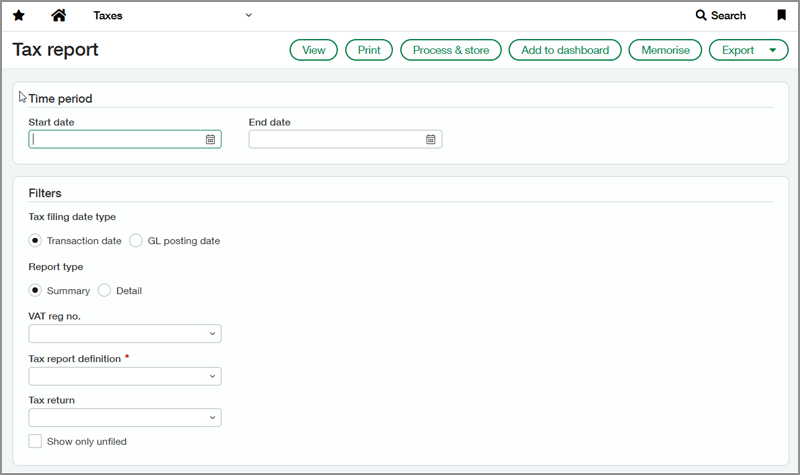The image size is (800, 475).
Task: Select Transaction date radio option
Action: (36, 241)
